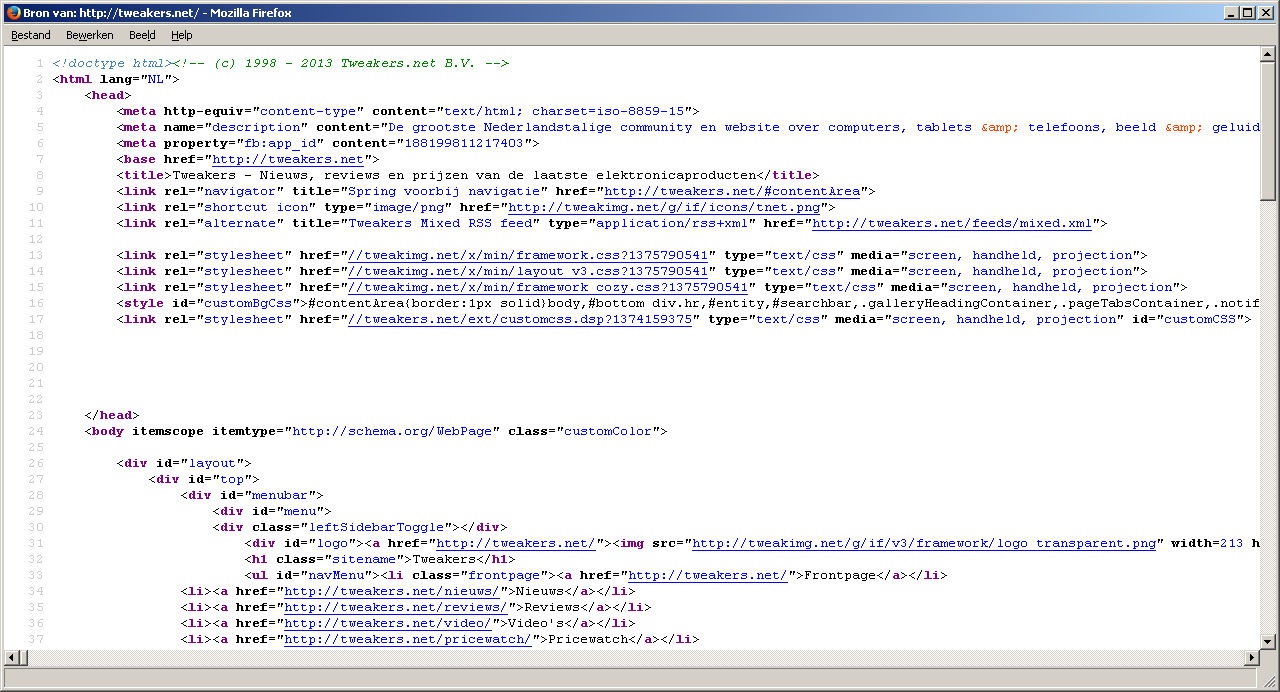
Task: Click the style id customBgCss line
Action: 688,303
